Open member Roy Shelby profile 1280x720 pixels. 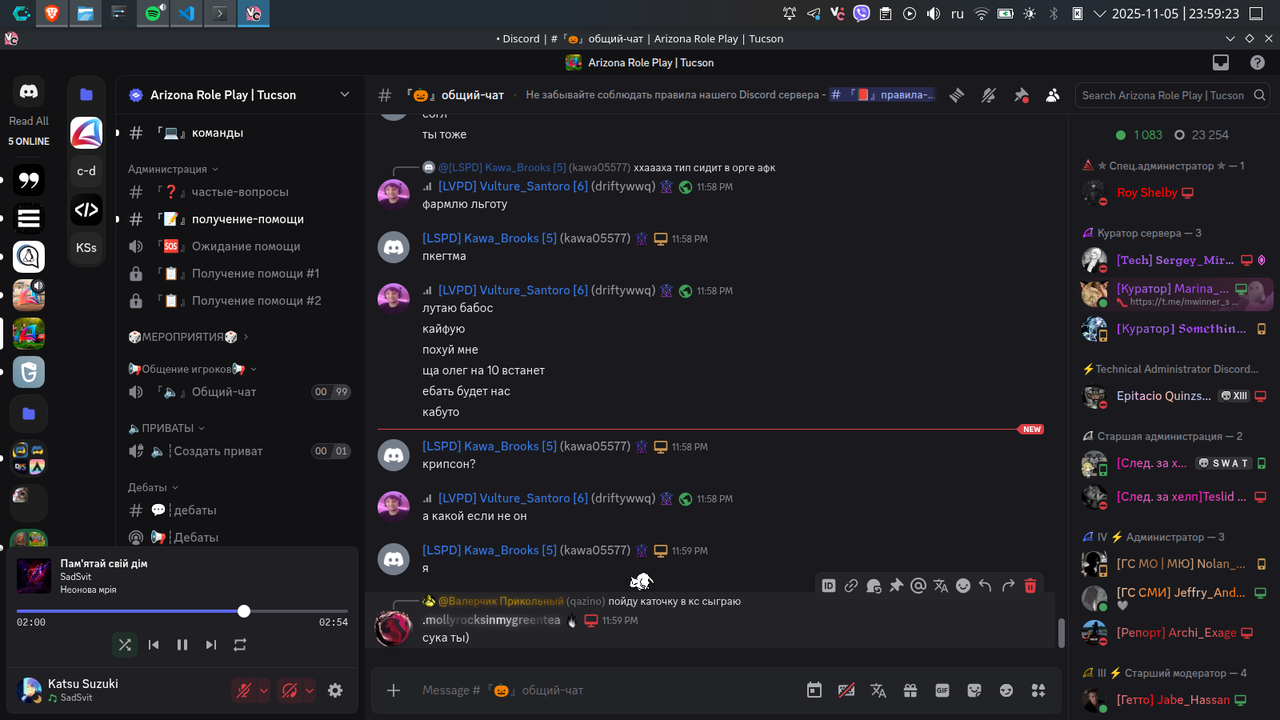click(1174, 193)
